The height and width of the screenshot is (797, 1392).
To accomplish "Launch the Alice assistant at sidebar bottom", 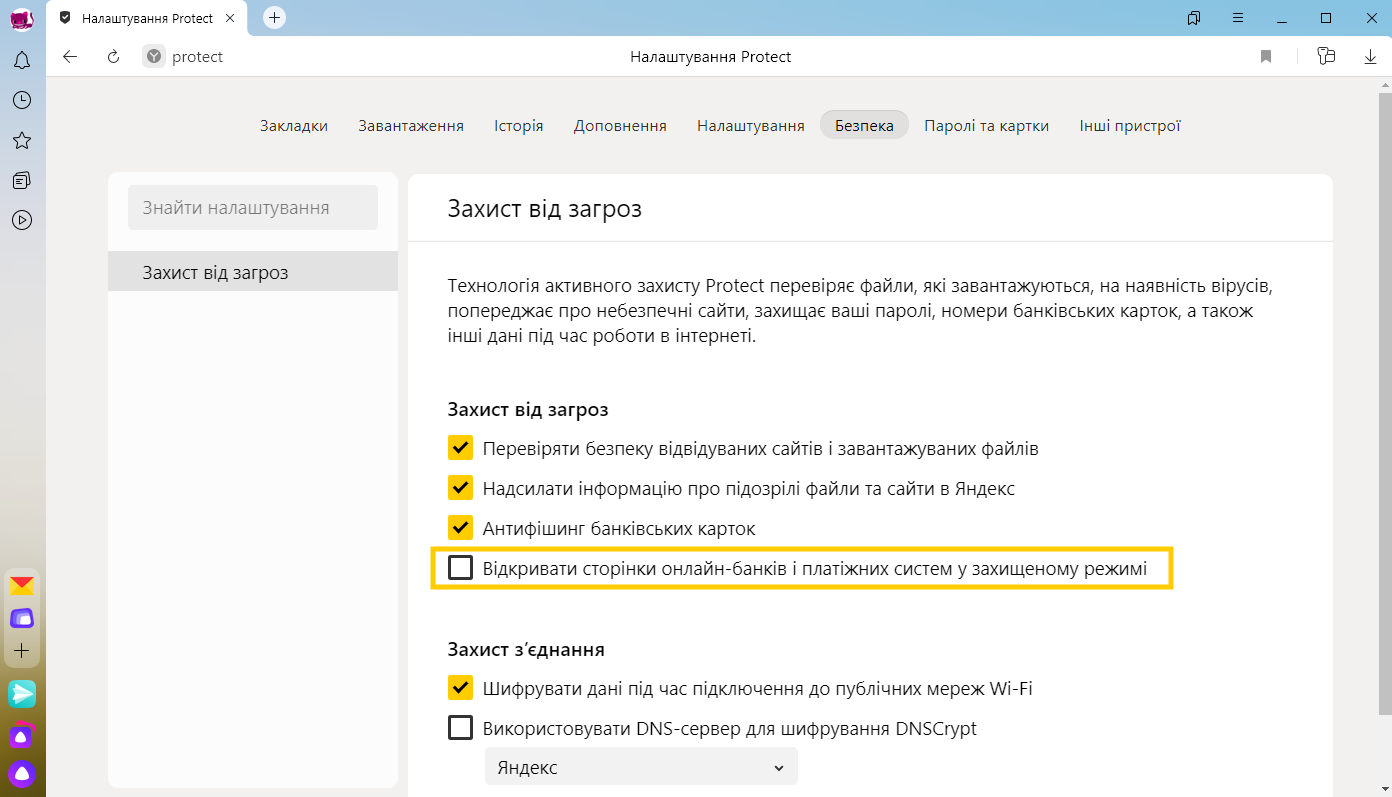I will (x=22, y=773).
